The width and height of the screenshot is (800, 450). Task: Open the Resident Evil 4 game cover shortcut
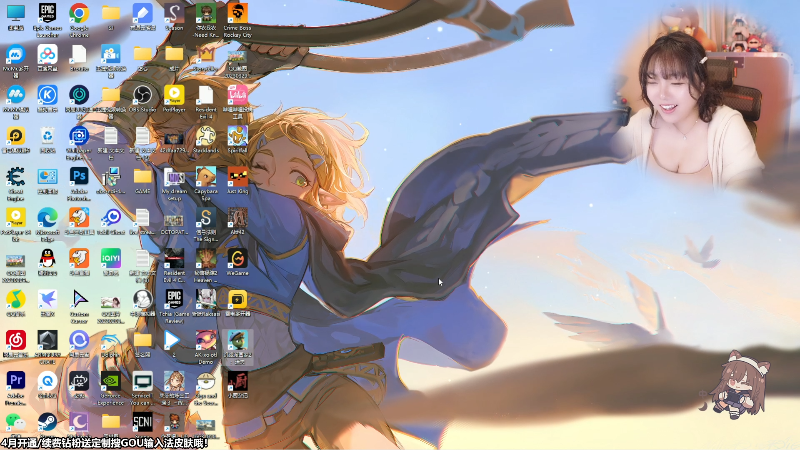click(174, 259)
